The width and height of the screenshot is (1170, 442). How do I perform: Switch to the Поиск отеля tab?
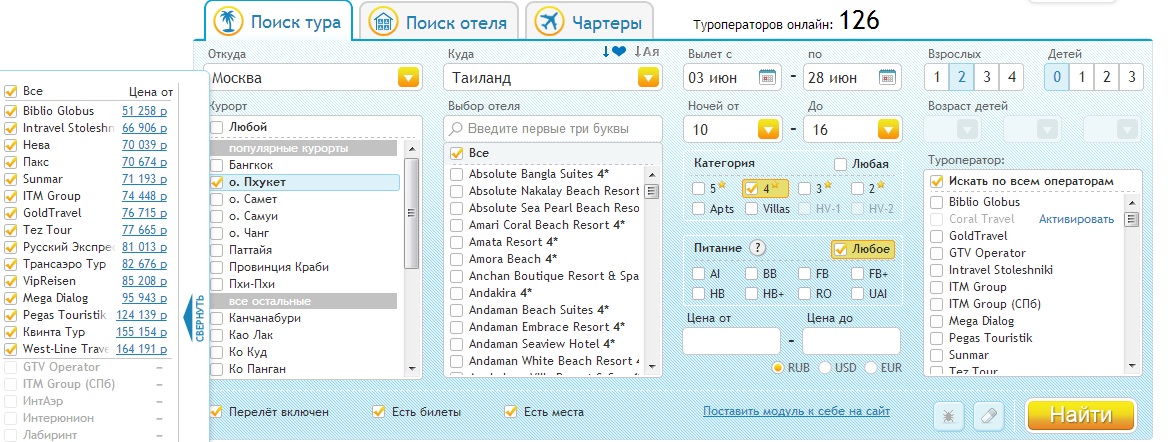(437, 22)
